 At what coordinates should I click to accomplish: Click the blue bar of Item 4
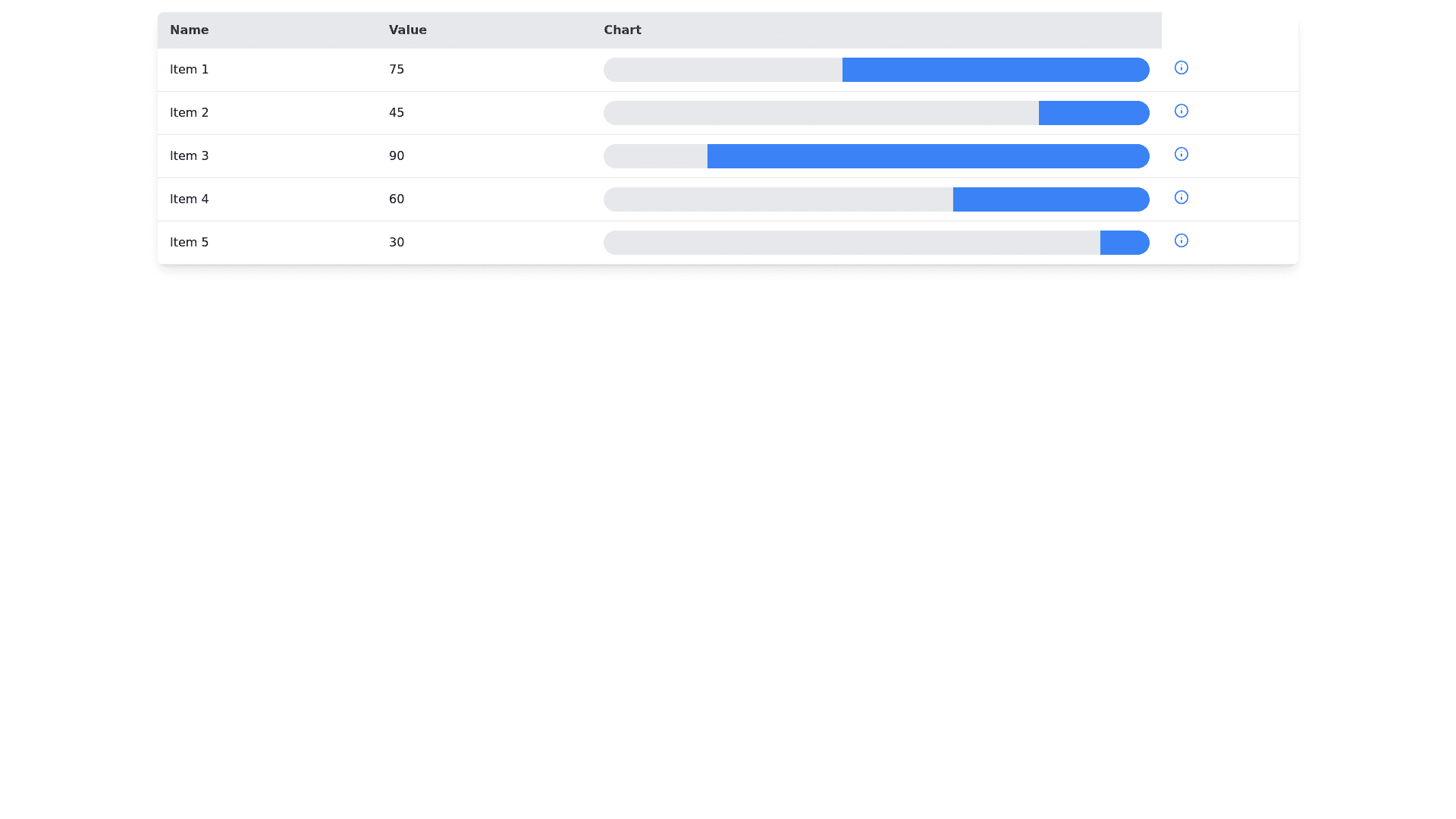pyautogui.click(x=1050, y=199)
